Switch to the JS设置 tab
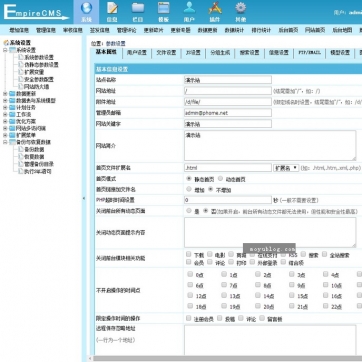Image resolution: width=362 pixels, height=362 pixels. [x=193, y=53]
